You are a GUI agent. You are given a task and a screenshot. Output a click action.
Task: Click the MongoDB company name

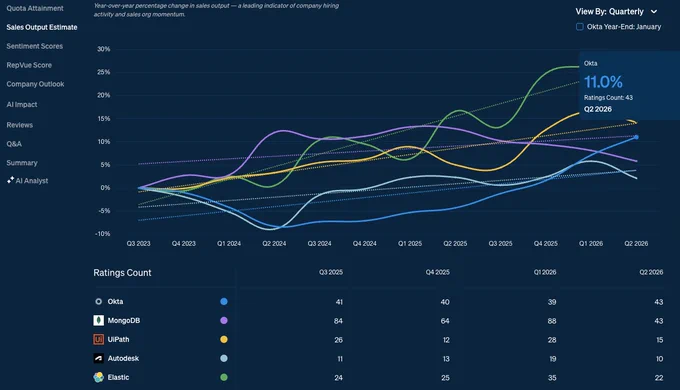coord(124,321)
